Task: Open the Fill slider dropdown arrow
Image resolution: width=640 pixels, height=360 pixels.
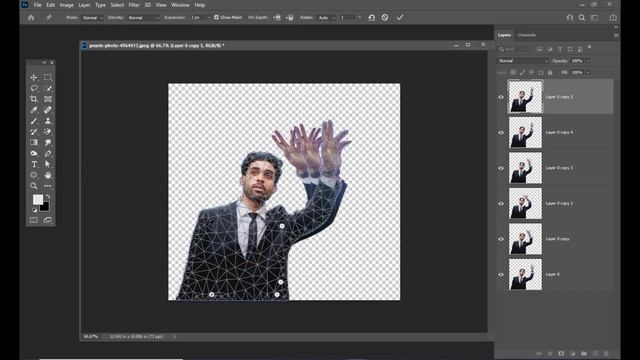Action: pyautogui.click(x=588, y=72)
